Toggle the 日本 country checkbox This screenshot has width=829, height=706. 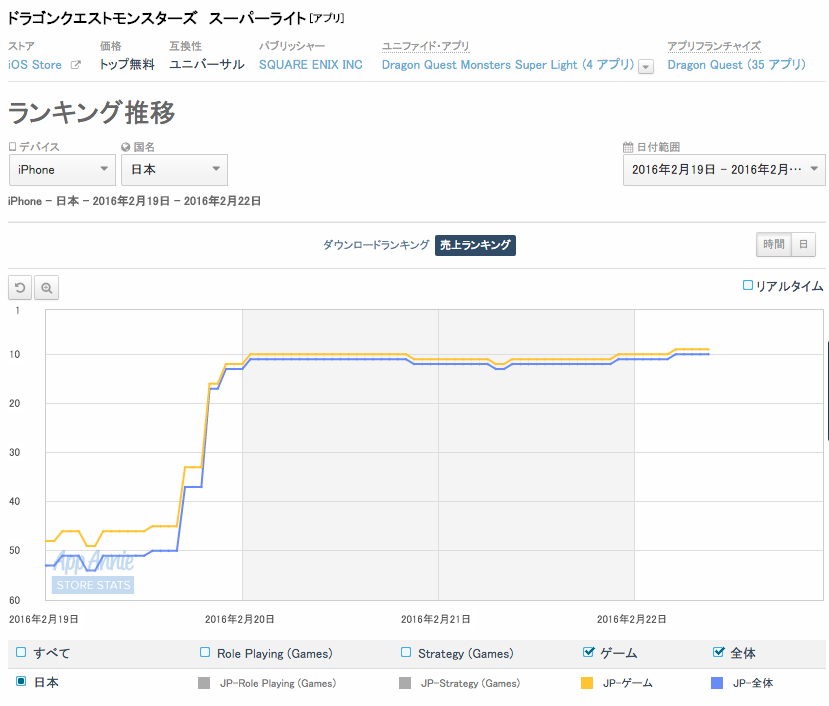[21, 681]
